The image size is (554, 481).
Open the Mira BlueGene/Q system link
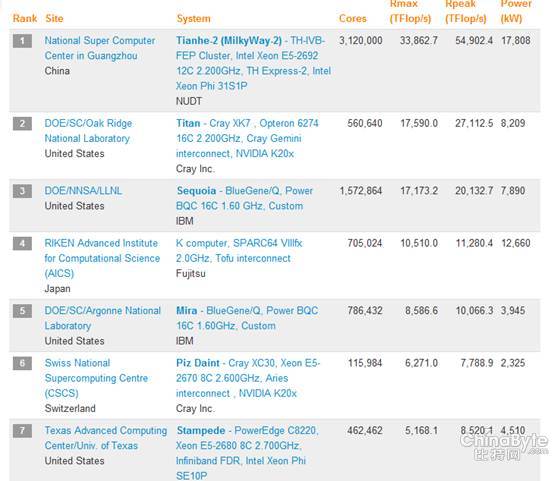pos(247,318)
